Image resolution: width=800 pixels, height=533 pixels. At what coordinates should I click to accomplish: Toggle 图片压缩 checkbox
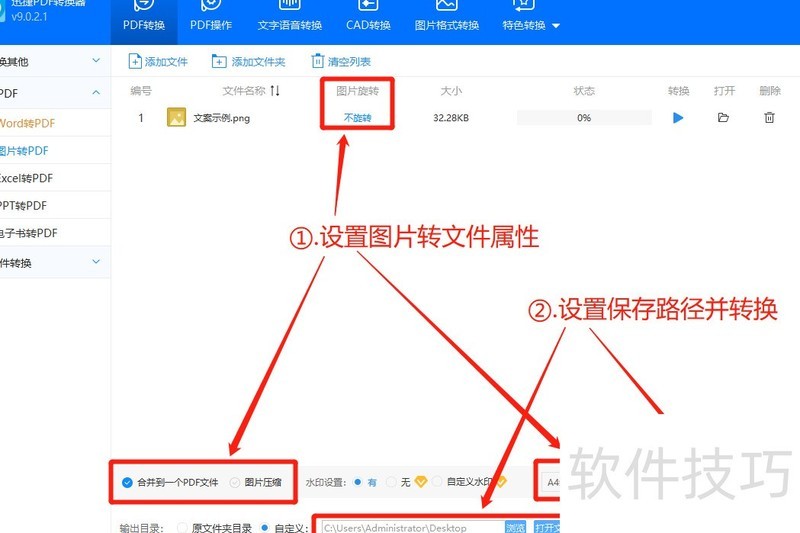coord(235,482)
